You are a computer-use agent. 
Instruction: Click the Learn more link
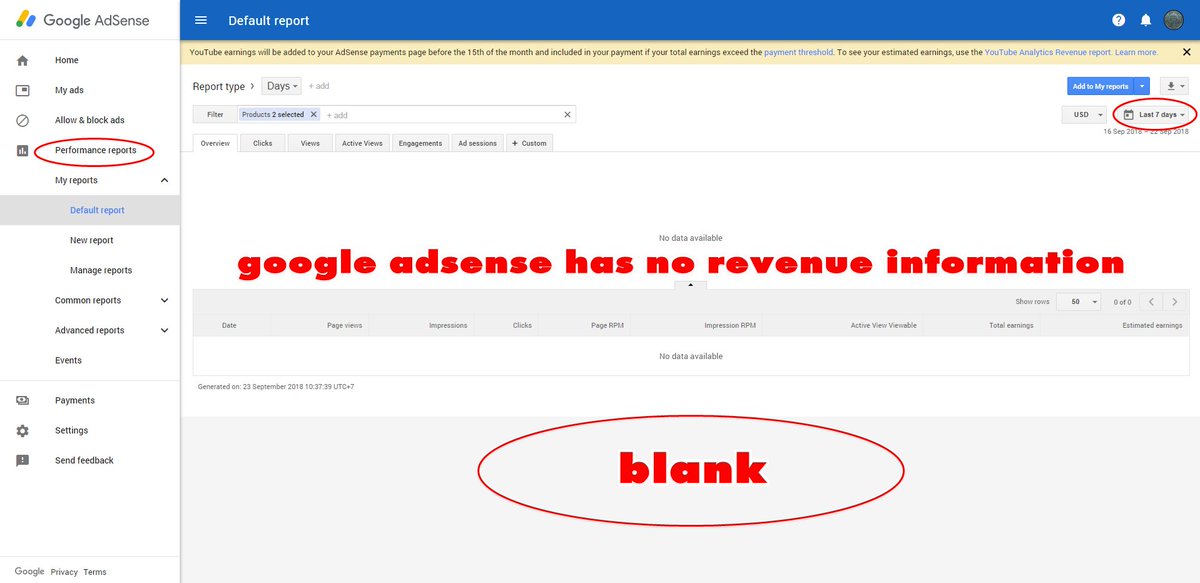[1136, 52]
